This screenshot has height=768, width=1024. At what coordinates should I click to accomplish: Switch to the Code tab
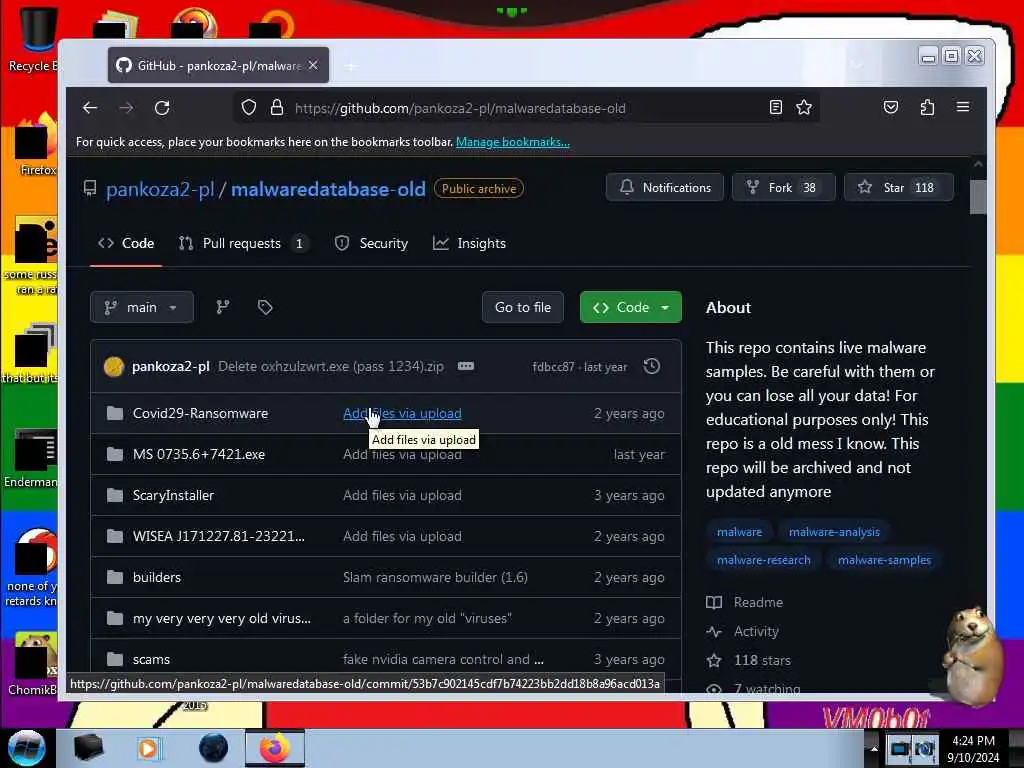point(126,244)
